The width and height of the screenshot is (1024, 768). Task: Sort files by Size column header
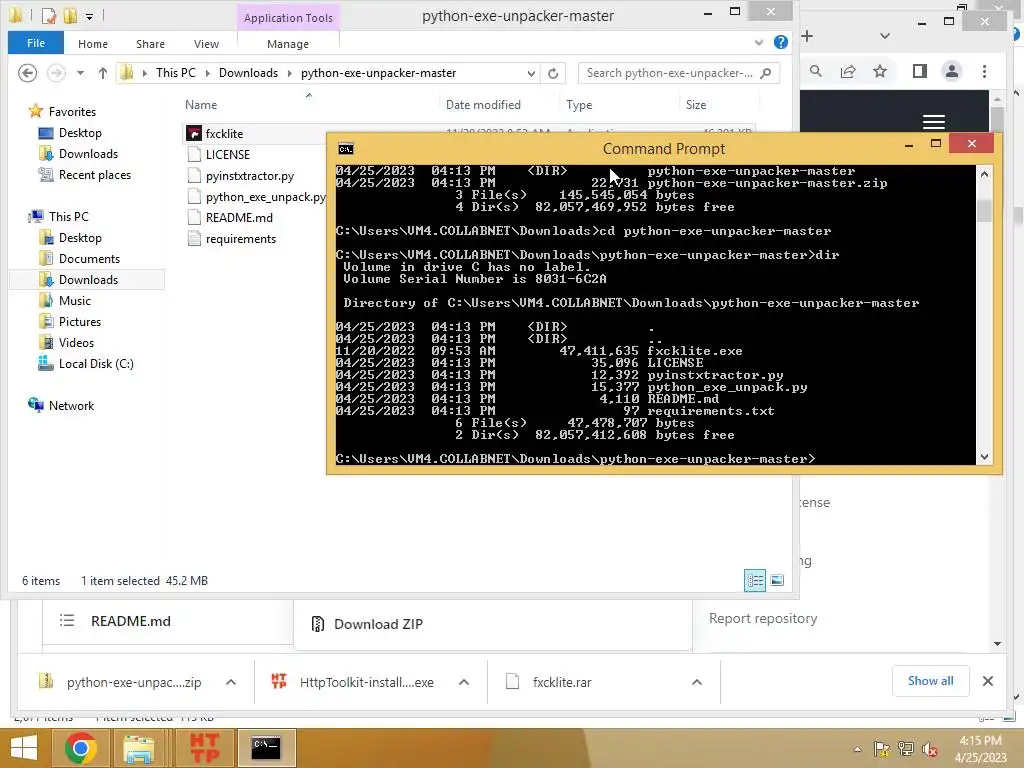coord(696,104)
